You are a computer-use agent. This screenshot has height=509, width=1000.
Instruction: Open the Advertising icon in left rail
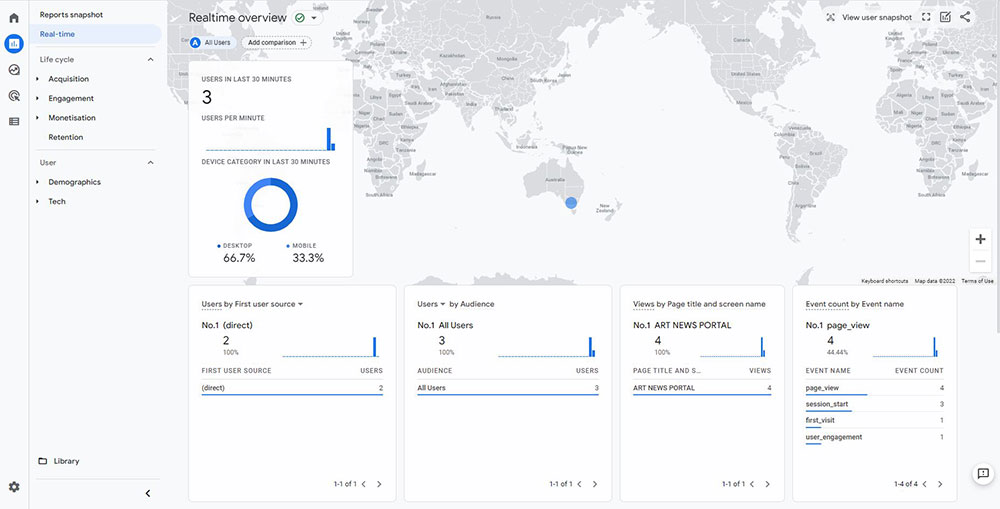(14, 96)
